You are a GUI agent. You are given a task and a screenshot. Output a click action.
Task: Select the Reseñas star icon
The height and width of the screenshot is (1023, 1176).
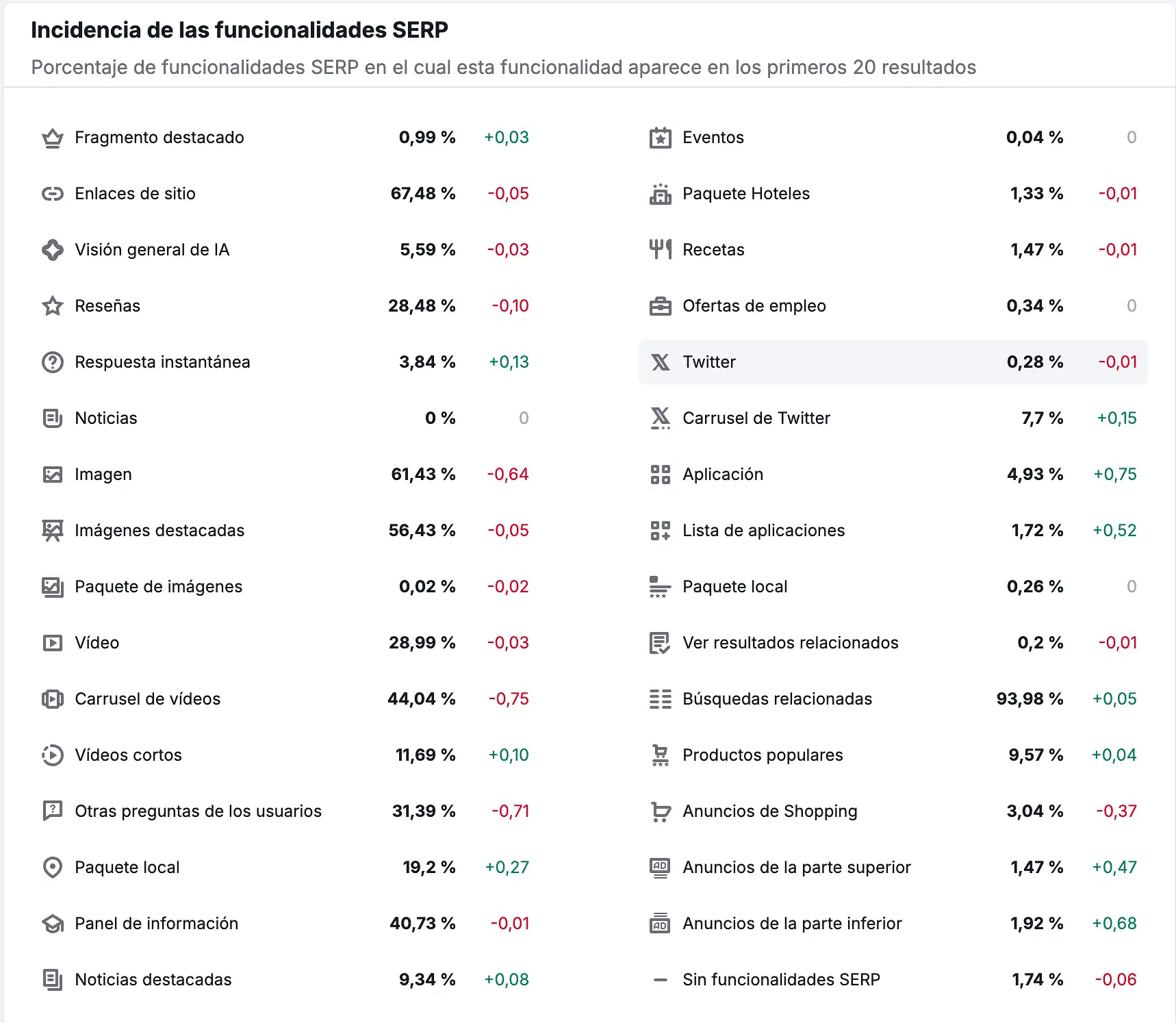pyautogui.click(x=52, y=305)
